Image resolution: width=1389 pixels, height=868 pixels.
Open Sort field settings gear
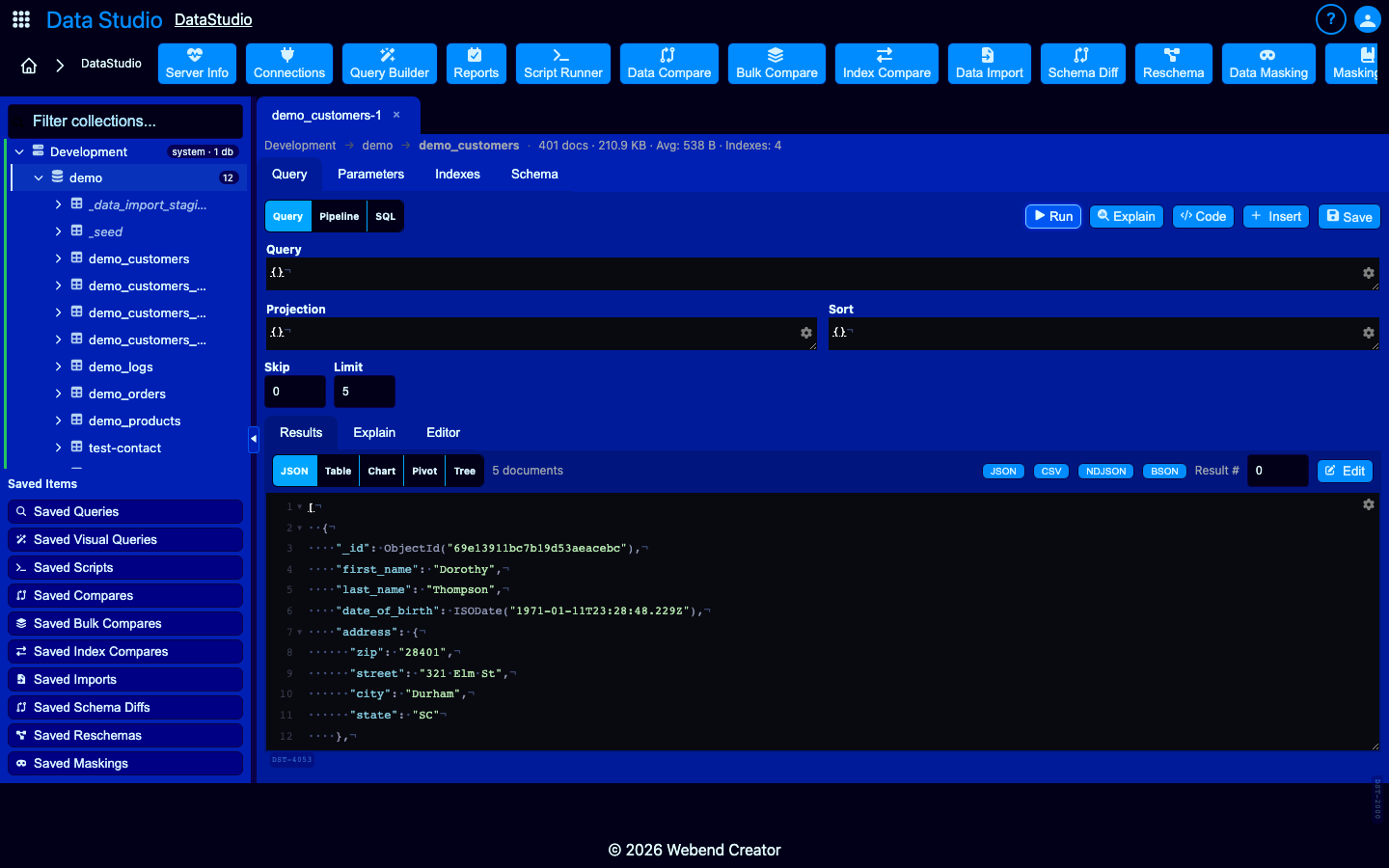pyautogui.click(x=1368, y=333)
